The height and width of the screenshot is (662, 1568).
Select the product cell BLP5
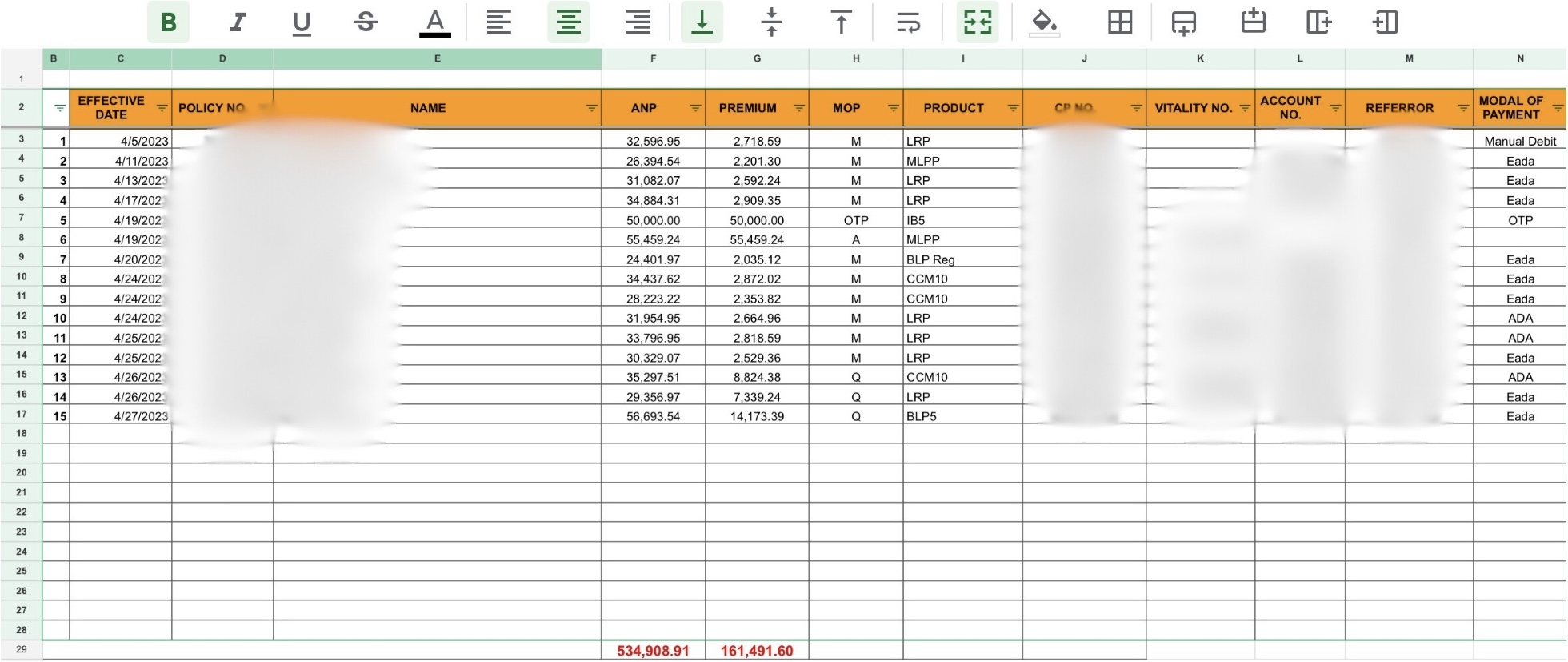tap(963, 416)
